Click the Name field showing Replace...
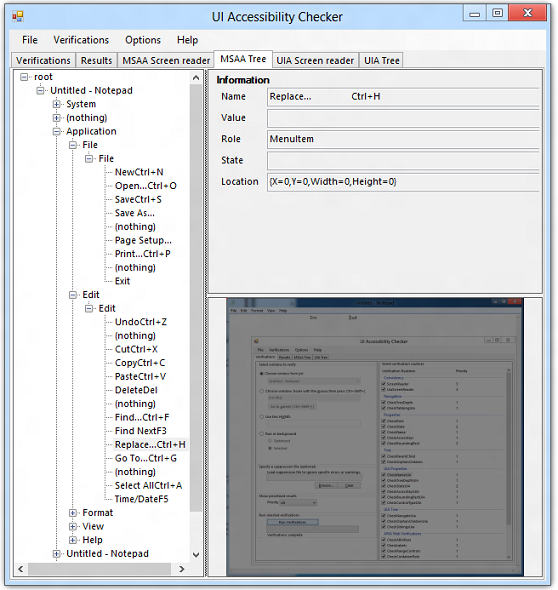Viewport: 558px width, 590px height. click(403, 97)
